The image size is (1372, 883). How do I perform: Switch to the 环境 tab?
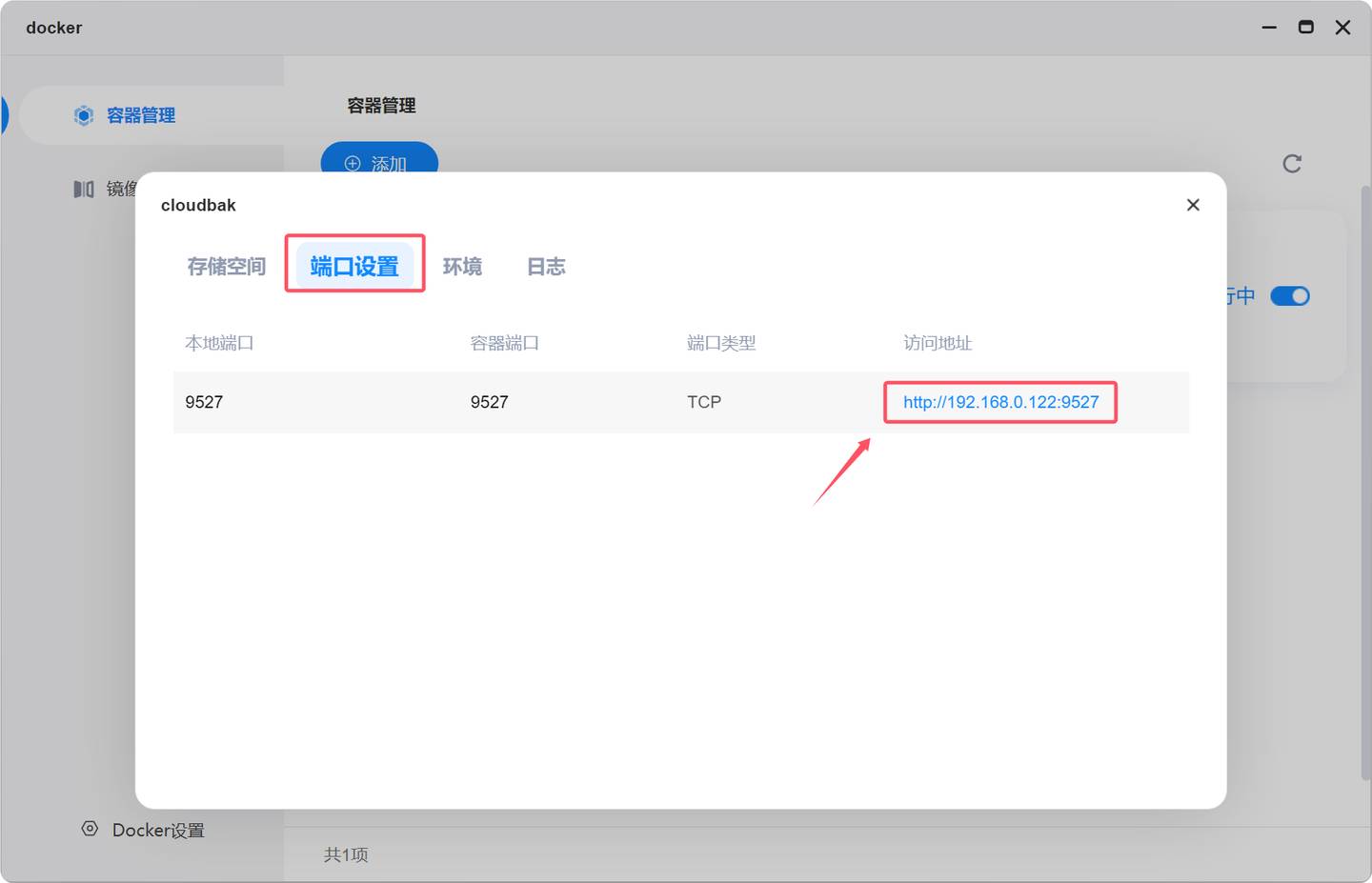(462, 266)
